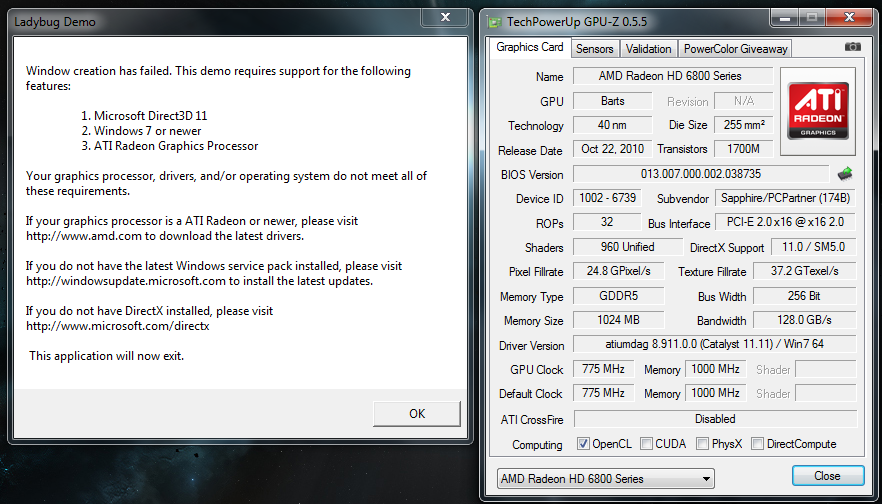The width and height of the screenshot is (882, 504).
Task: Click the Bus Interface field PCI-E 2.0
Action: [785, 222]
